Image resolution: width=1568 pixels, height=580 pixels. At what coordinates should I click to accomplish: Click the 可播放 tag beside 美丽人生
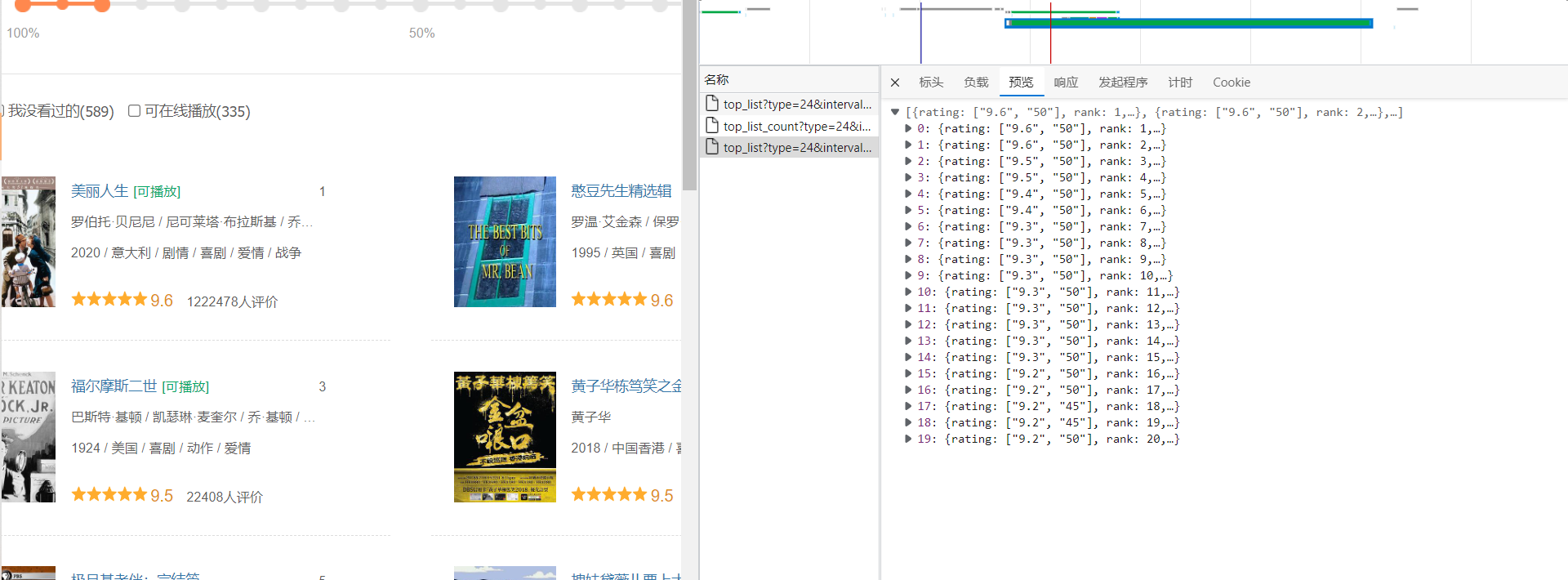tap(157, 191)
